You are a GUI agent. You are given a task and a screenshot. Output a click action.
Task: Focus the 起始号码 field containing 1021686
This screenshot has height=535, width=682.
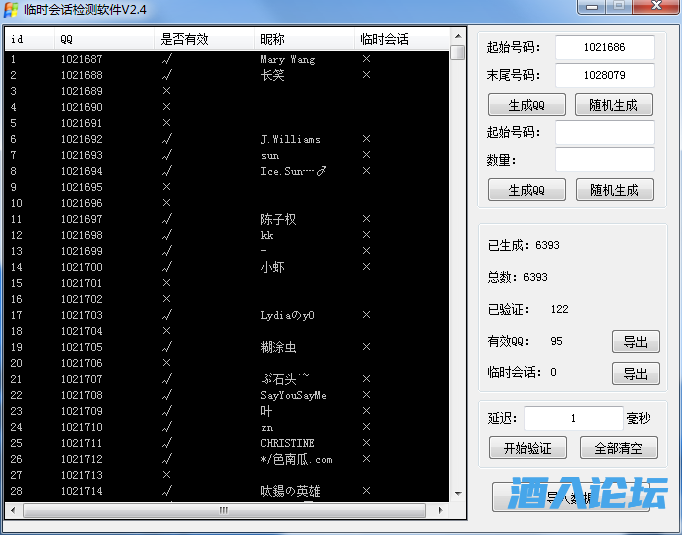click(x=604, y=47)
